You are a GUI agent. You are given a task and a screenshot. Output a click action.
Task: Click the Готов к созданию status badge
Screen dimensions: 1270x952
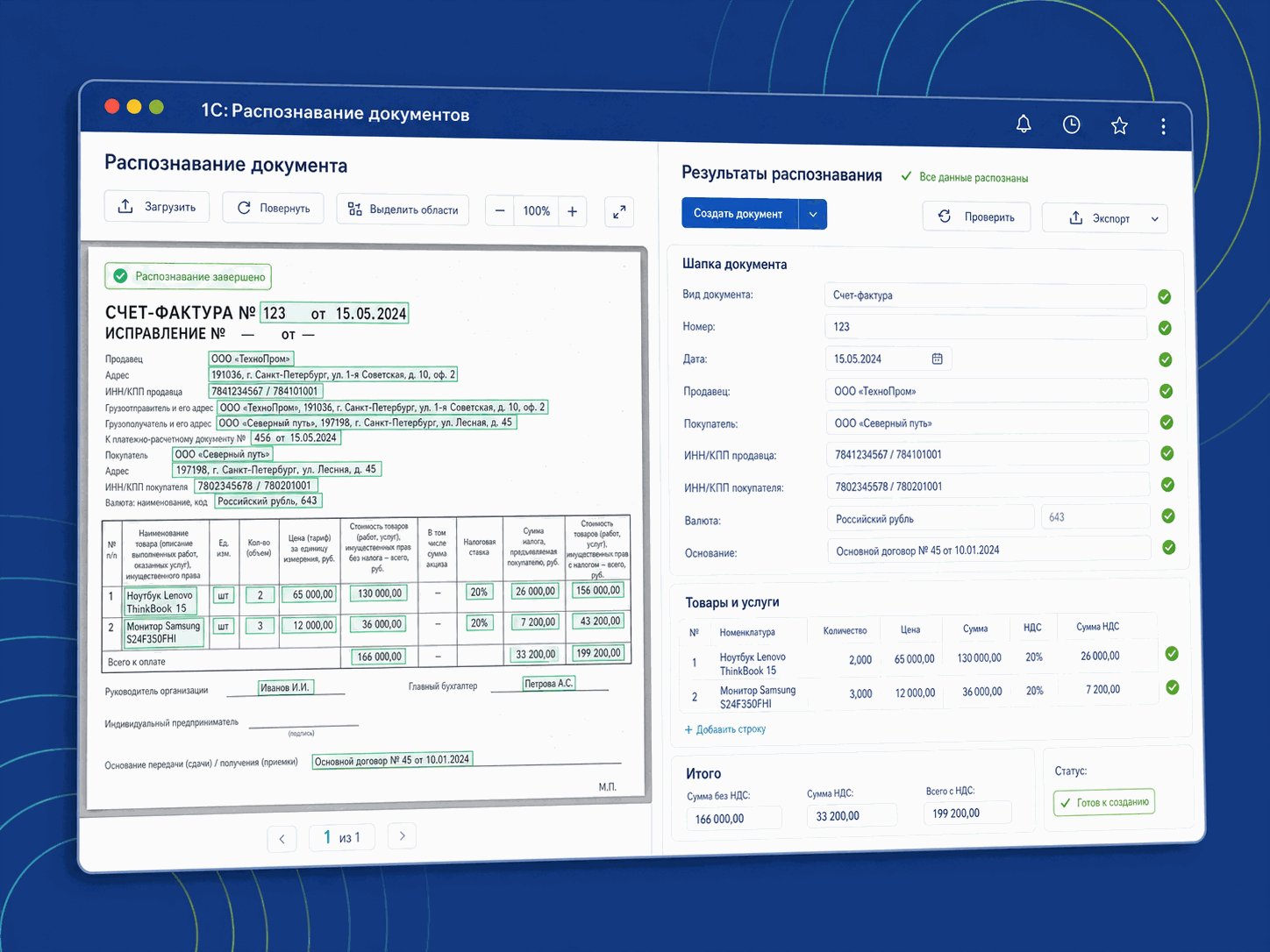point(1104,802)
